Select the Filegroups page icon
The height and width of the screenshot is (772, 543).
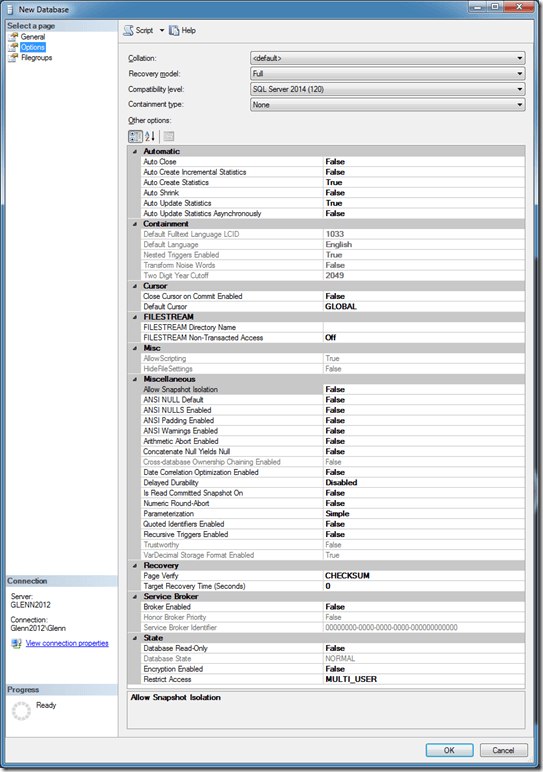[x=13, y=58]
